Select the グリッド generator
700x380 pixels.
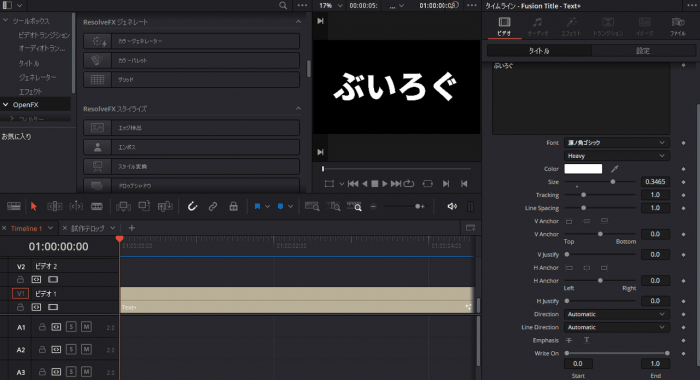point(191,79)
